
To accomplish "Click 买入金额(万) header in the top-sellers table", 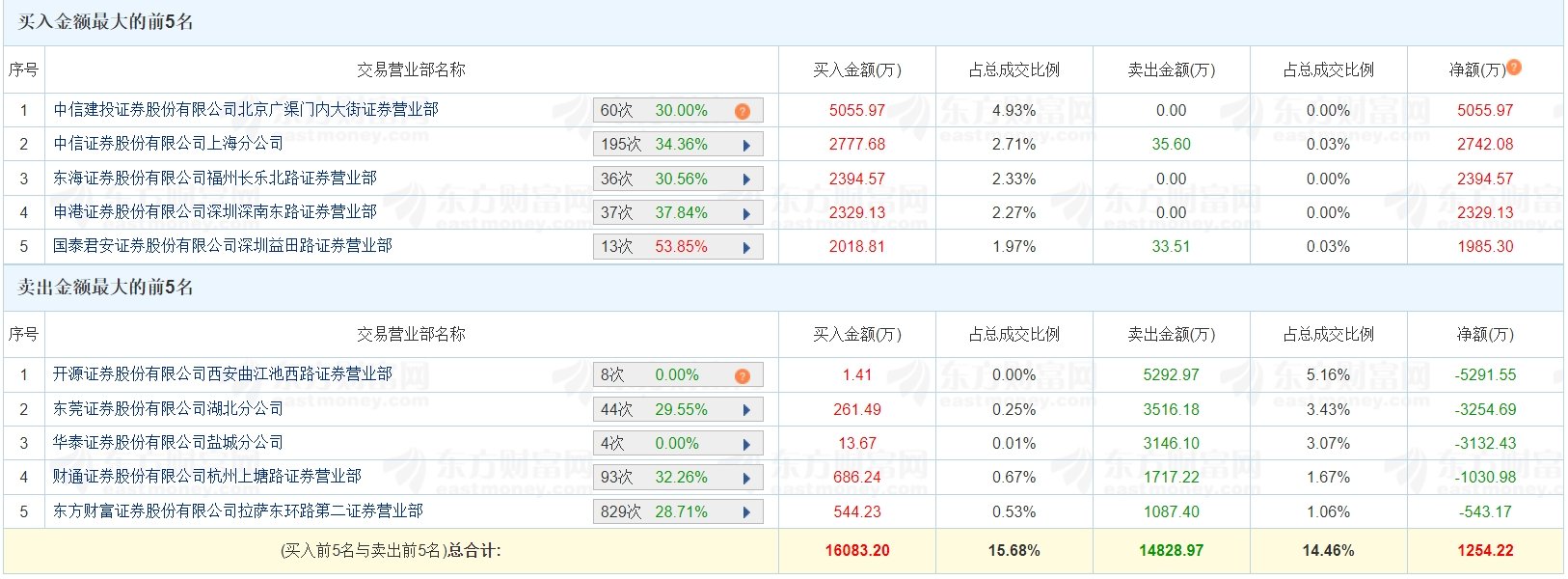I will pyautogui.click(x=857, y=334).
